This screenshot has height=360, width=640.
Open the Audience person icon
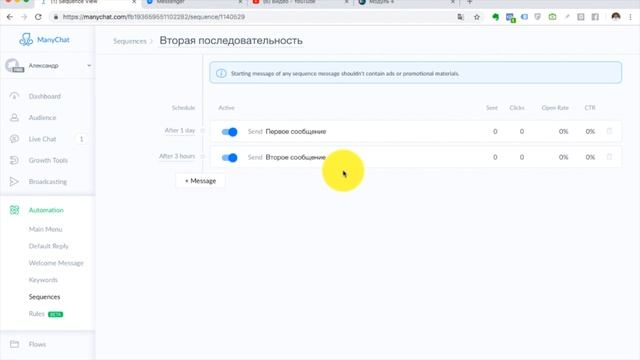click(14, 118)
